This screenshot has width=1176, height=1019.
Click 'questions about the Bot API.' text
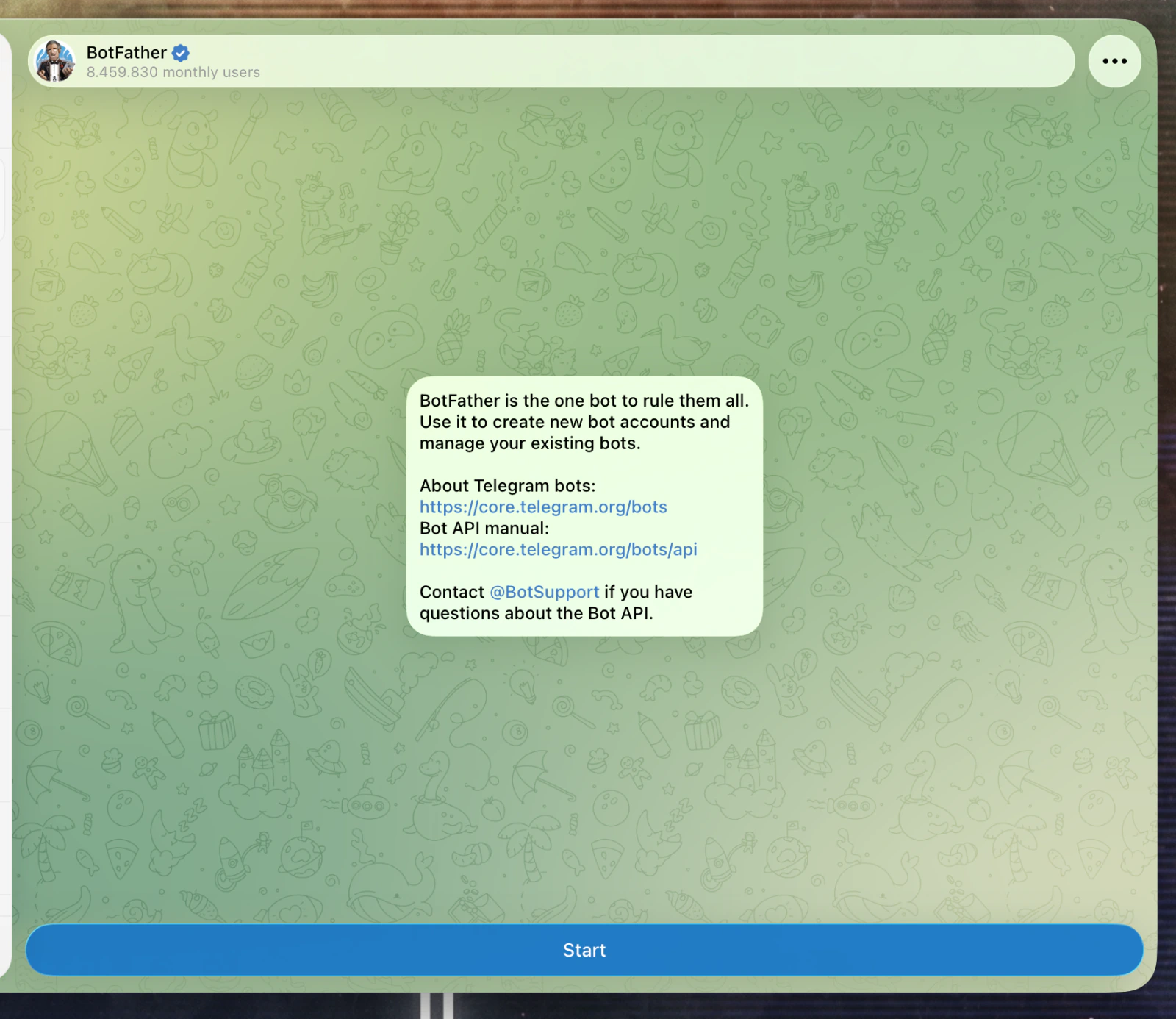tap(537, 613)
